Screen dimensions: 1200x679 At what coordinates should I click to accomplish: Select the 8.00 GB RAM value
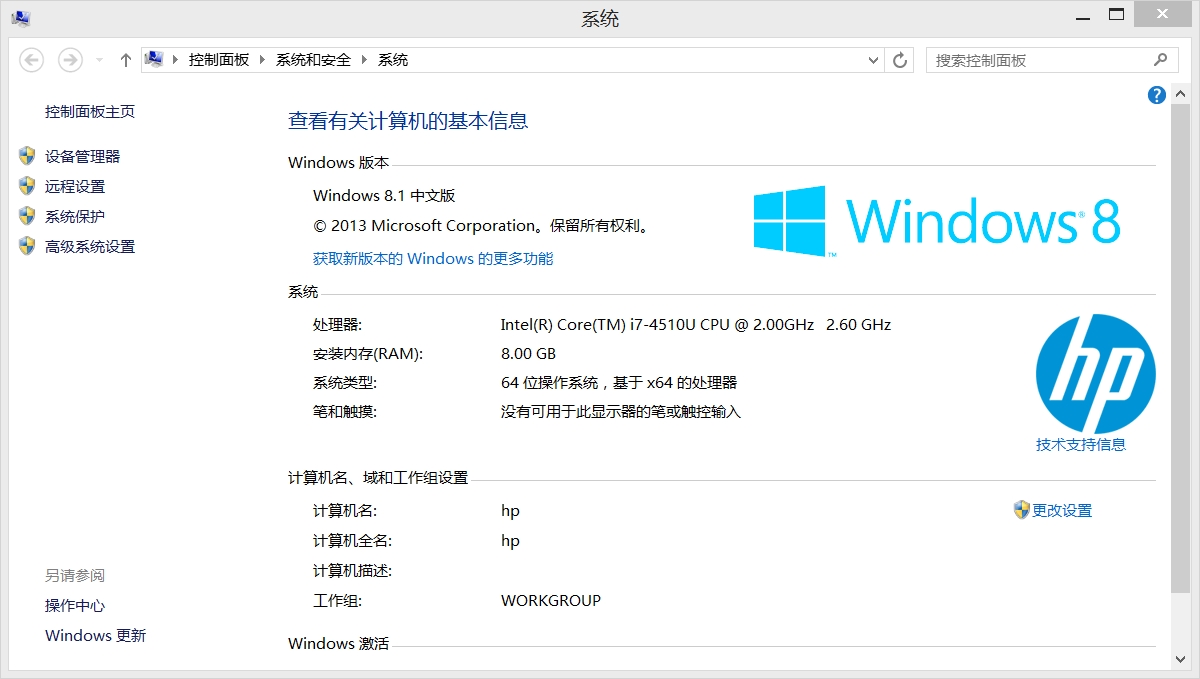click(528, 354)
